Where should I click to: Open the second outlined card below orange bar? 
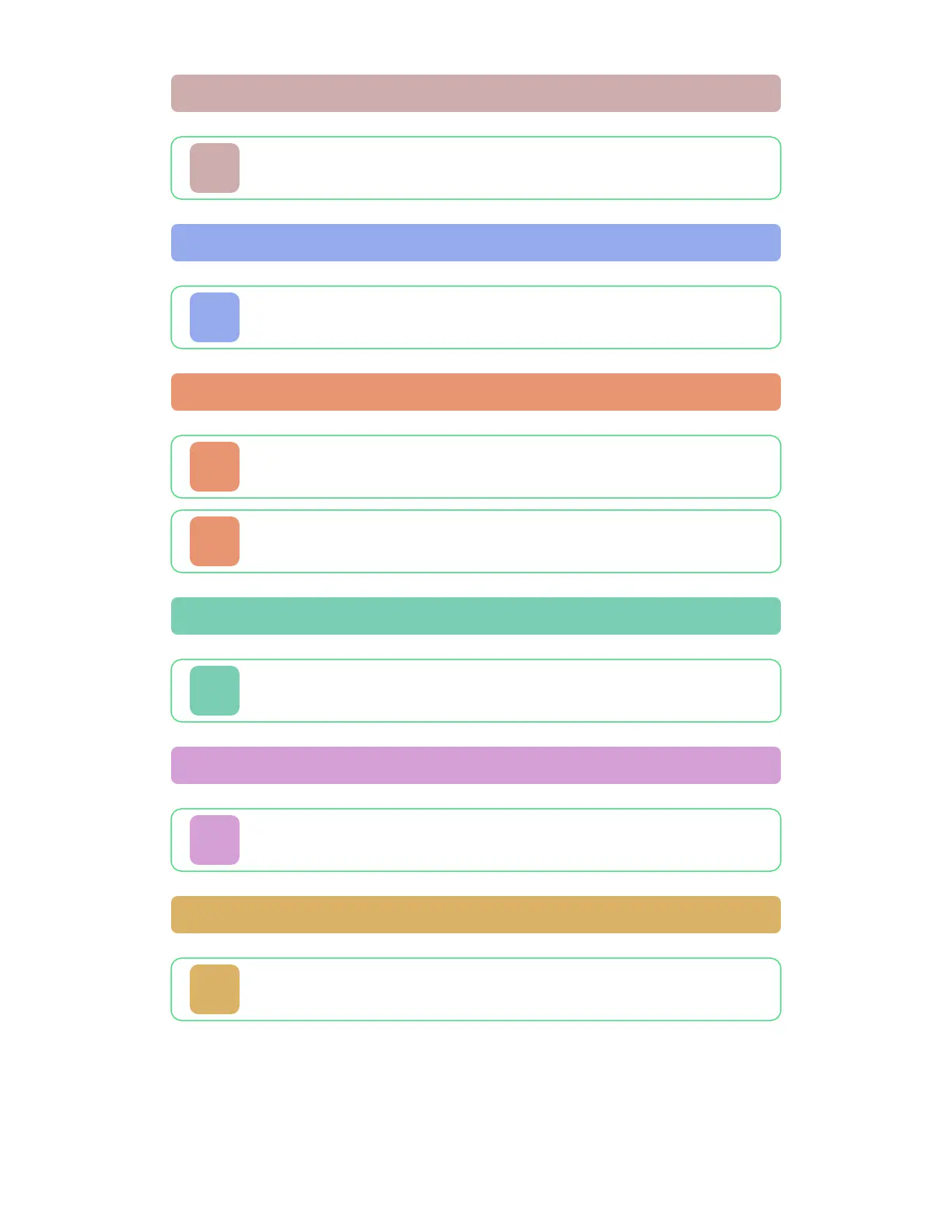point(476,541)
